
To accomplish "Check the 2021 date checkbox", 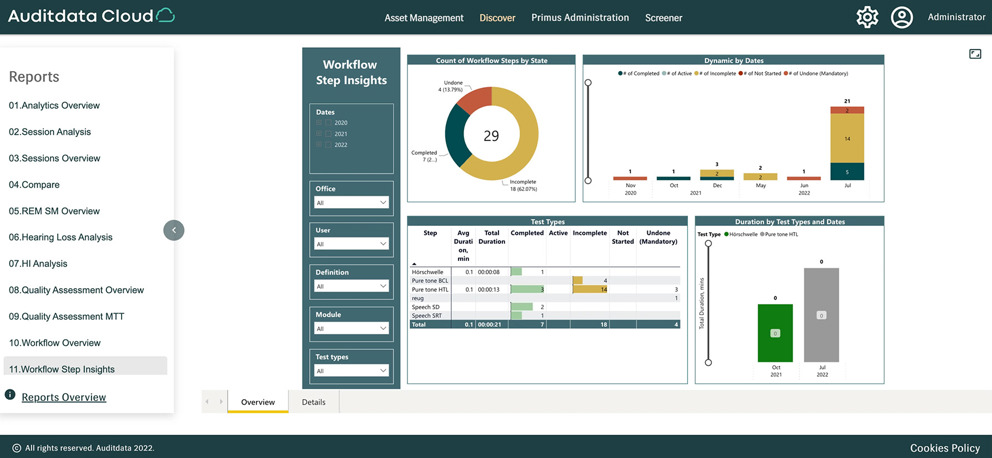I will pos(328,133).
